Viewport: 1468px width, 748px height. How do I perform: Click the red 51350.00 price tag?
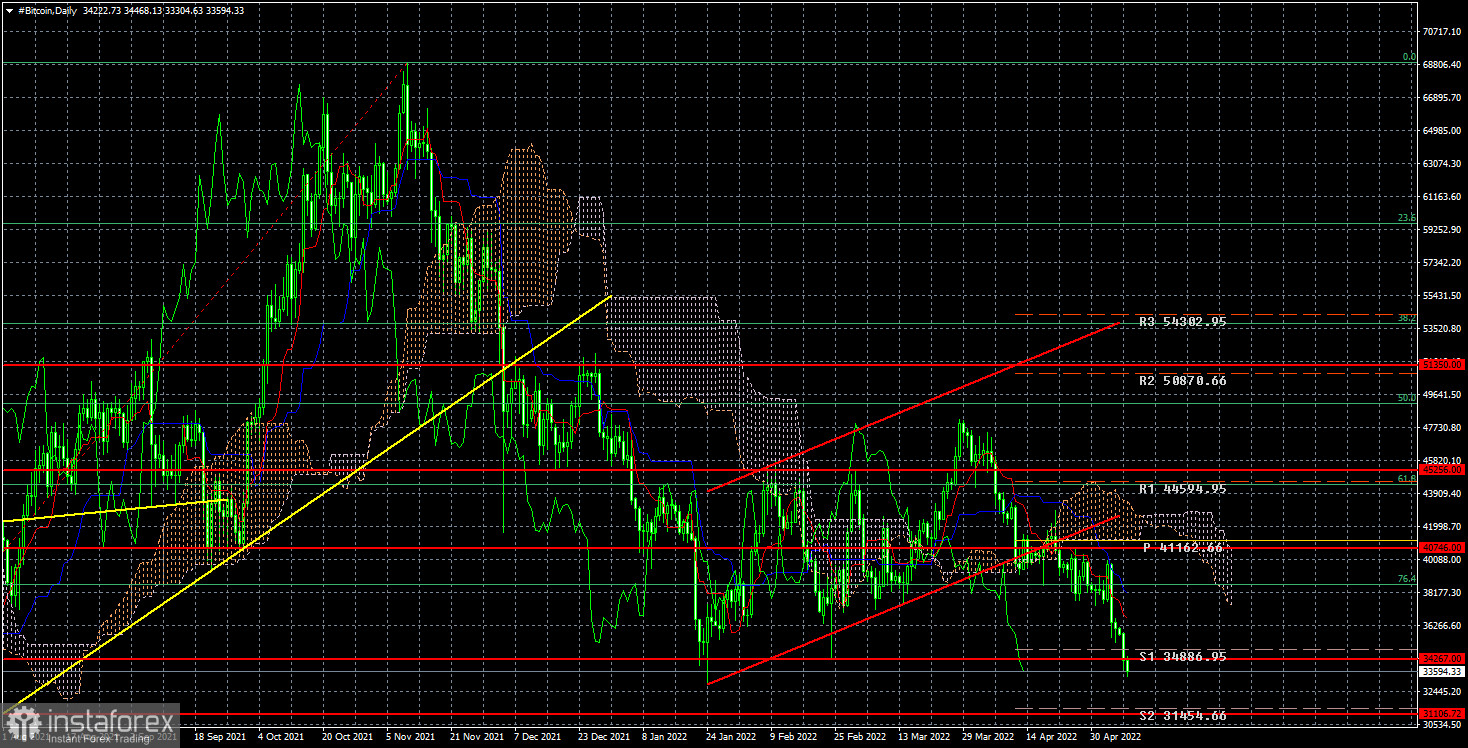pos(1443,365)
